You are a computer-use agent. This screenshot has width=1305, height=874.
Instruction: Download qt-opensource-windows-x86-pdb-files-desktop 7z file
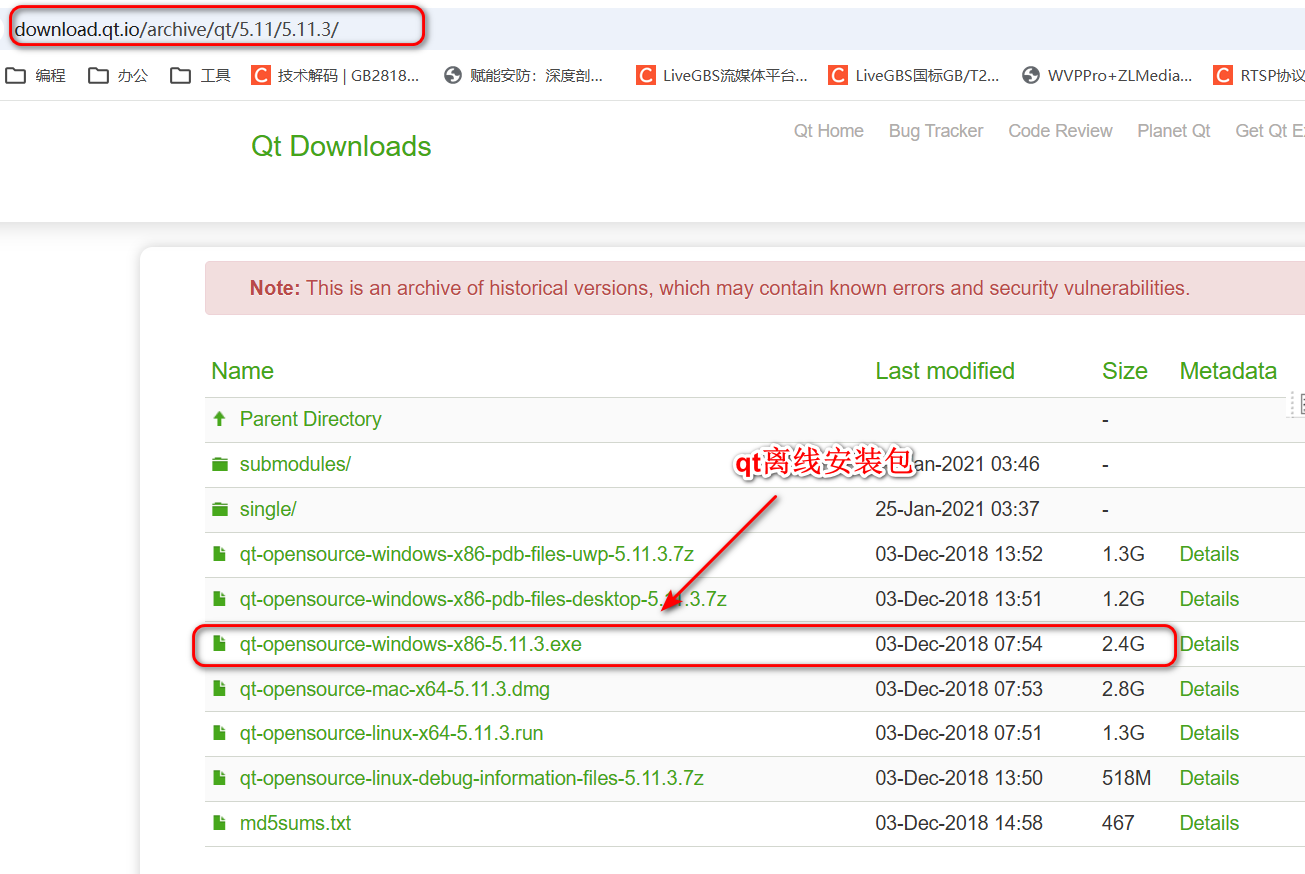(483, 599)
